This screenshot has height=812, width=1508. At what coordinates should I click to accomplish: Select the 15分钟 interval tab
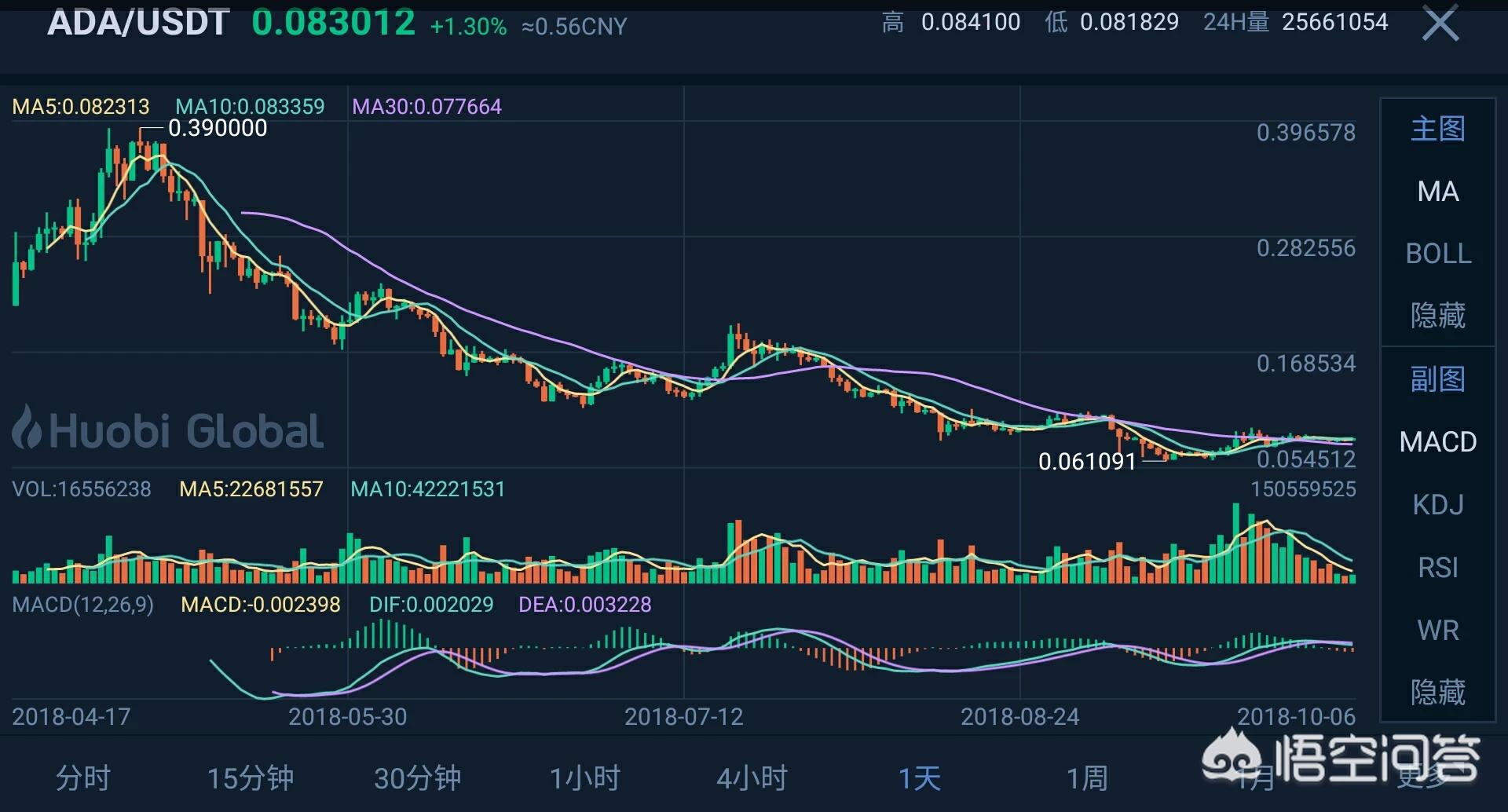tap(250, 778)
